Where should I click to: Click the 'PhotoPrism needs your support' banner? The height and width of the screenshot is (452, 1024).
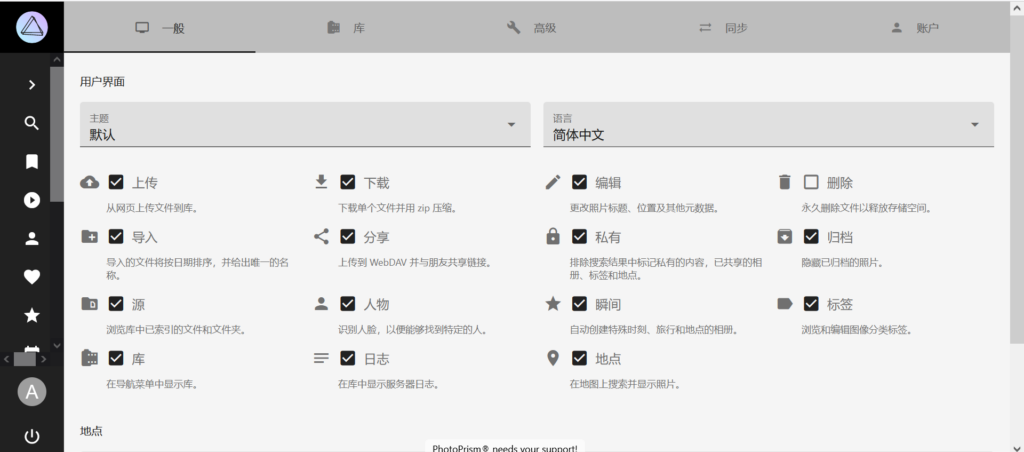tap(504, 446)
